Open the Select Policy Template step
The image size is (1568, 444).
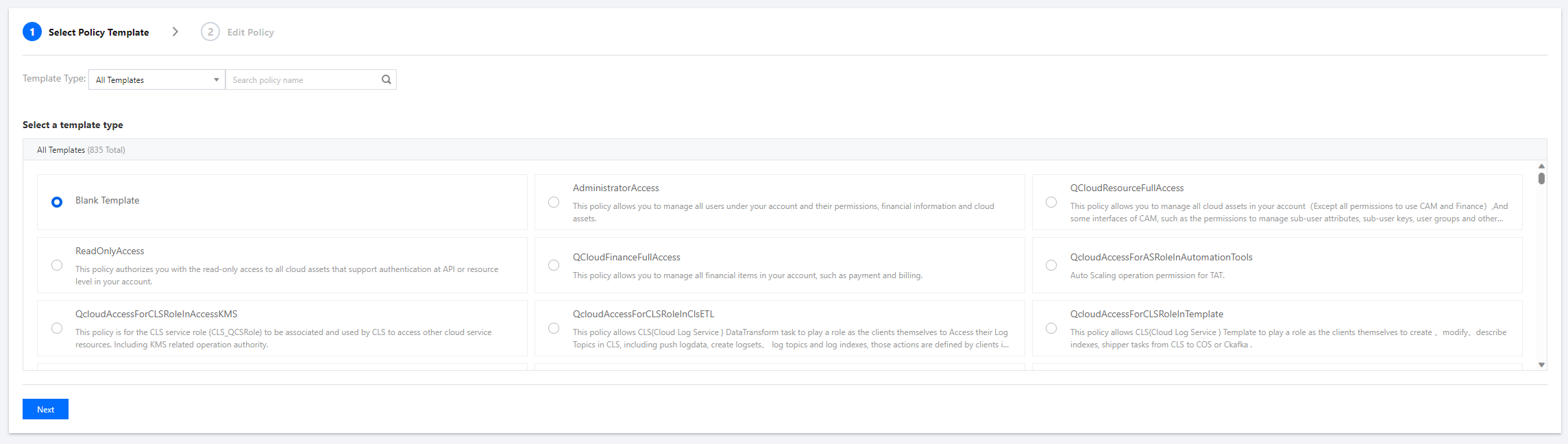99,32
